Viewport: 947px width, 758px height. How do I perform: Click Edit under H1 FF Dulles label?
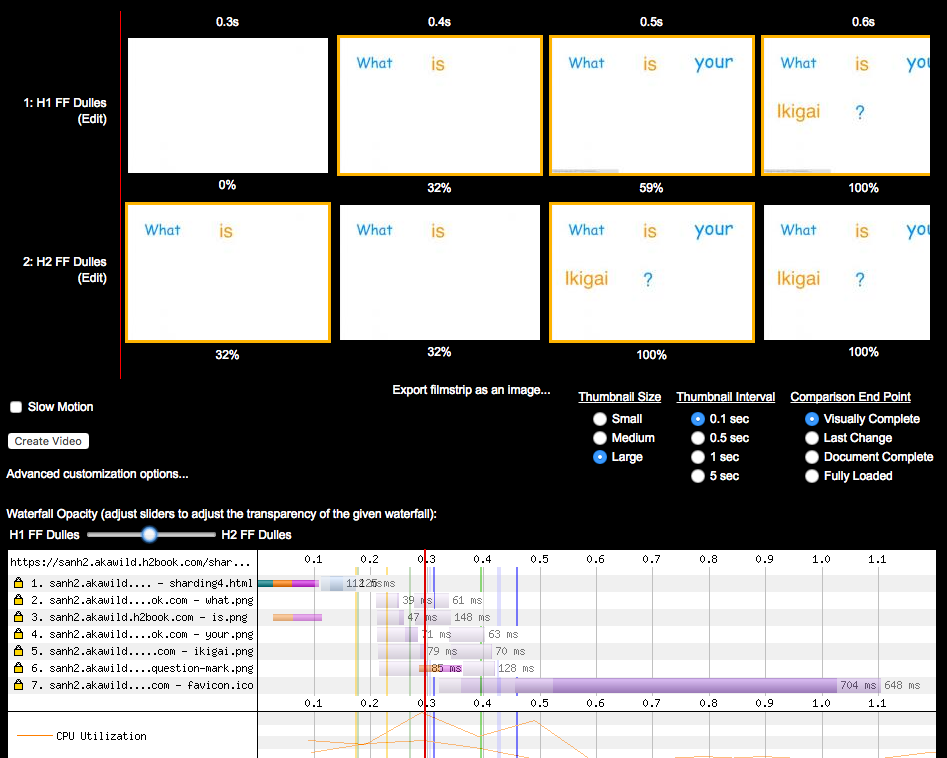click(x=92, y=119)
